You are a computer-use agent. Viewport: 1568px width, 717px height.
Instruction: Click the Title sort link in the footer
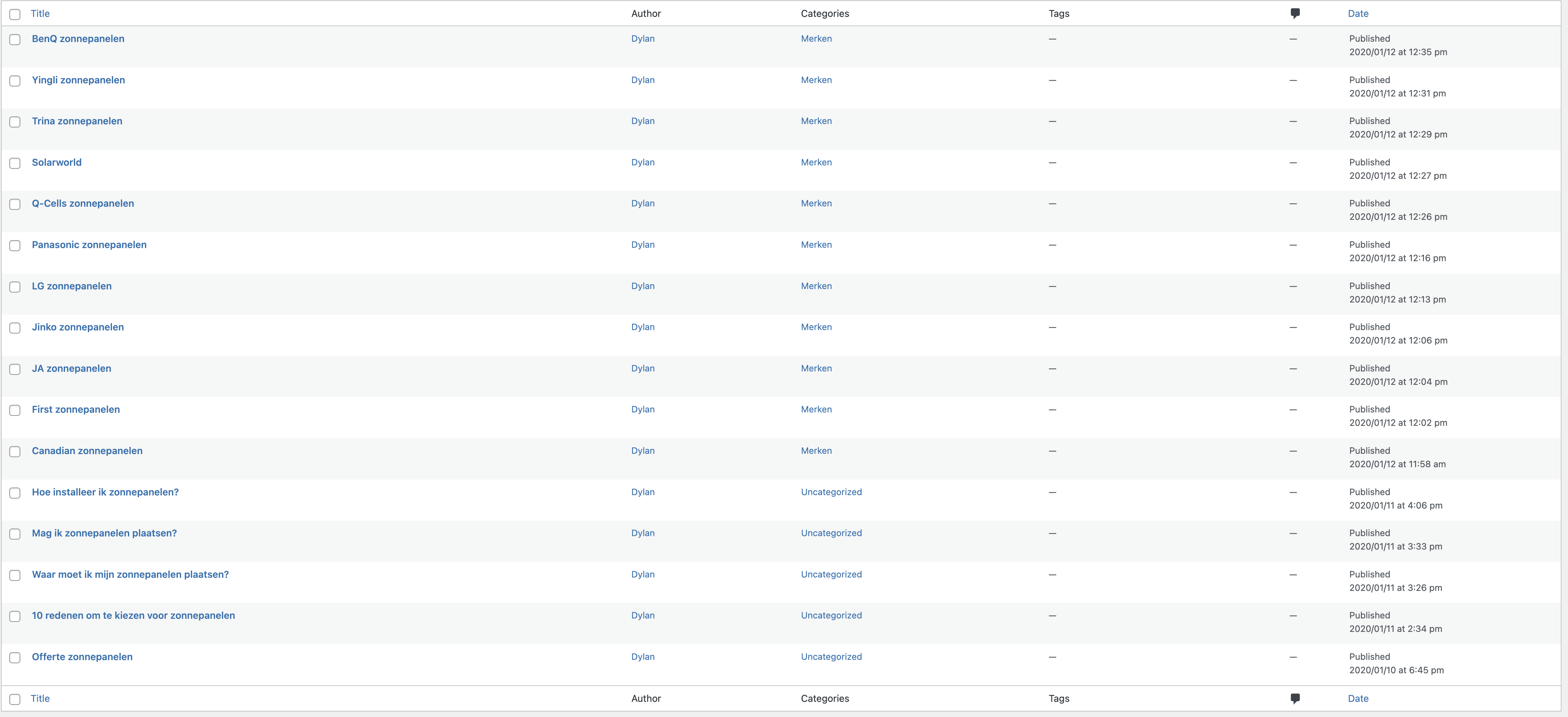[x=40, y=699]
